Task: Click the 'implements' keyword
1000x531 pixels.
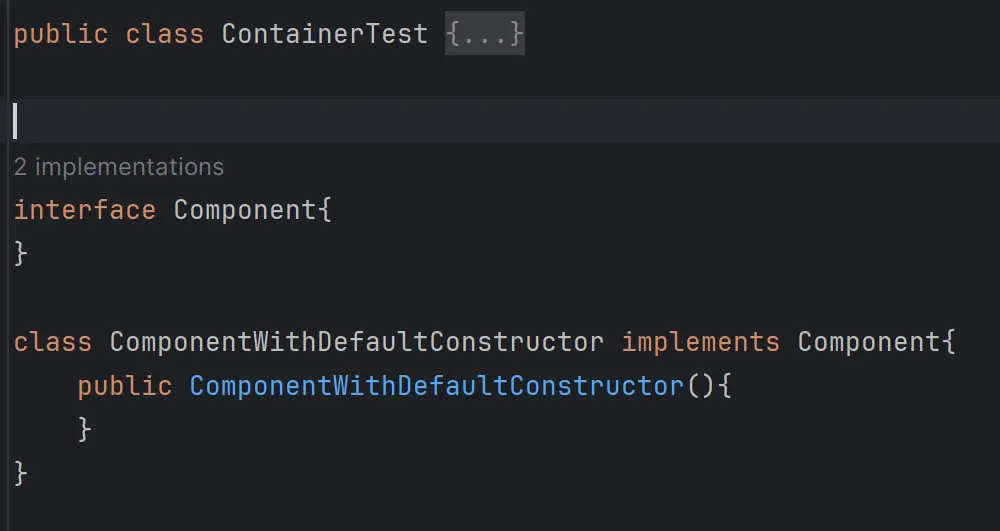Action: click(700, 342)
